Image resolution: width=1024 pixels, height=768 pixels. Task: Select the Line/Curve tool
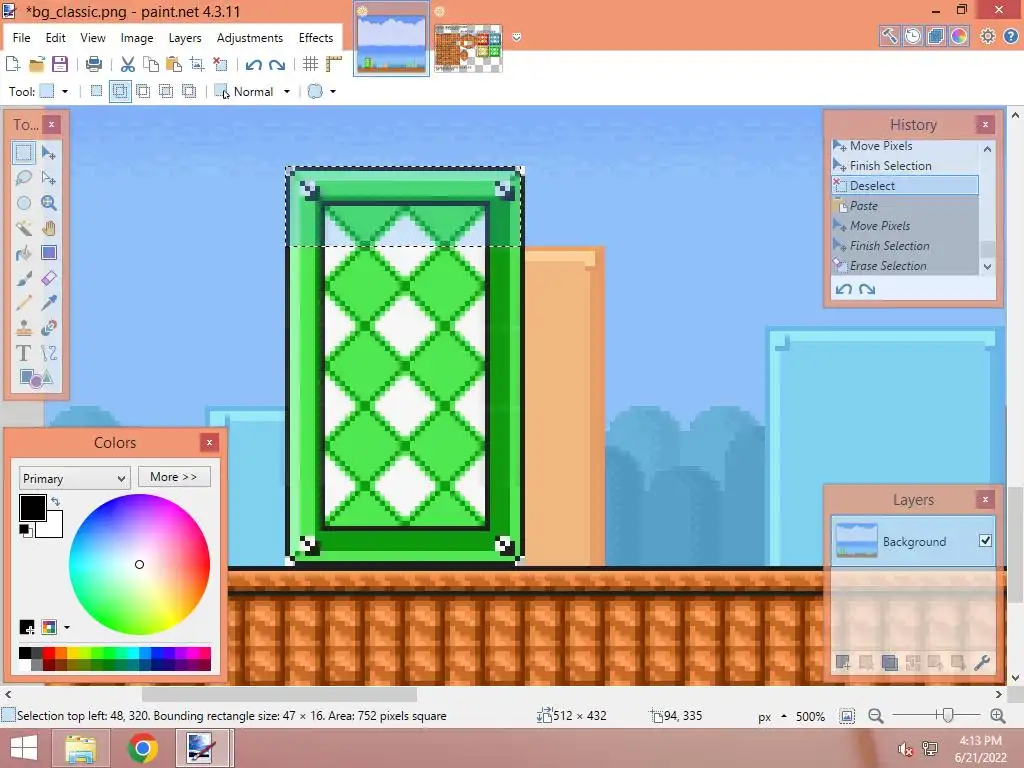click(x=49, y=353)
